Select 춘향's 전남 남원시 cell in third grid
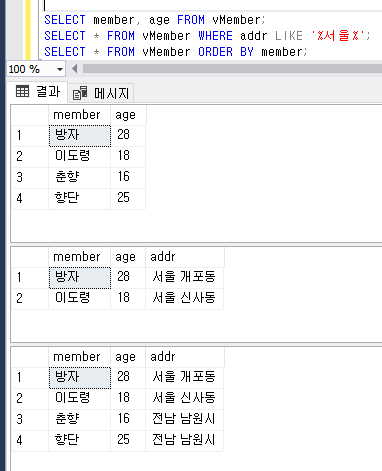 (184, 419)
